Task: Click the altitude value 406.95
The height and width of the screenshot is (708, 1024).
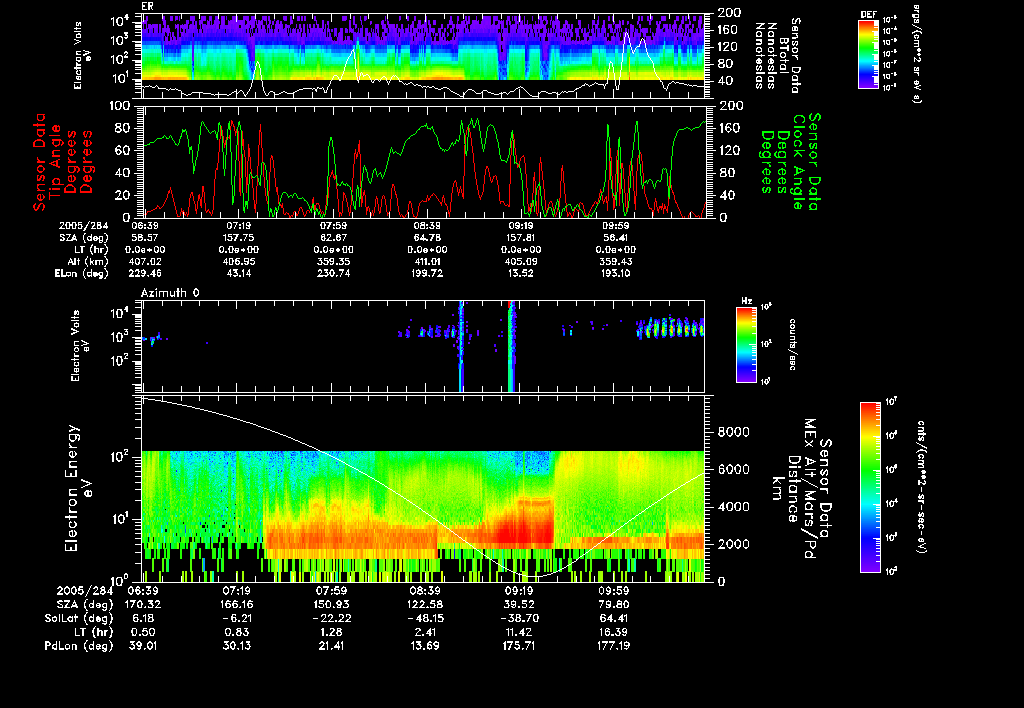Action: click(240, 261)
